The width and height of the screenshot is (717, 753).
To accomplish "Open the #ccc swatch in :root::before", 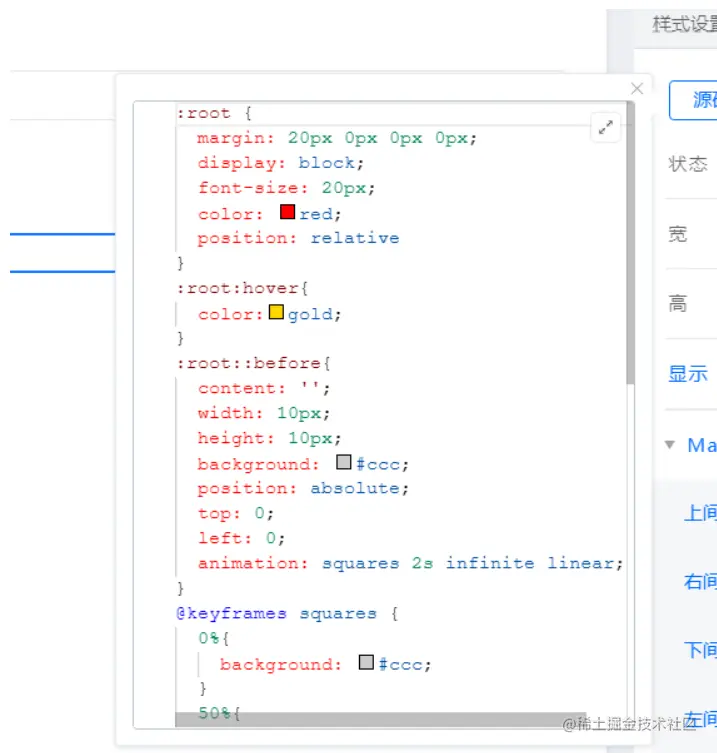I will click(344, 462).
